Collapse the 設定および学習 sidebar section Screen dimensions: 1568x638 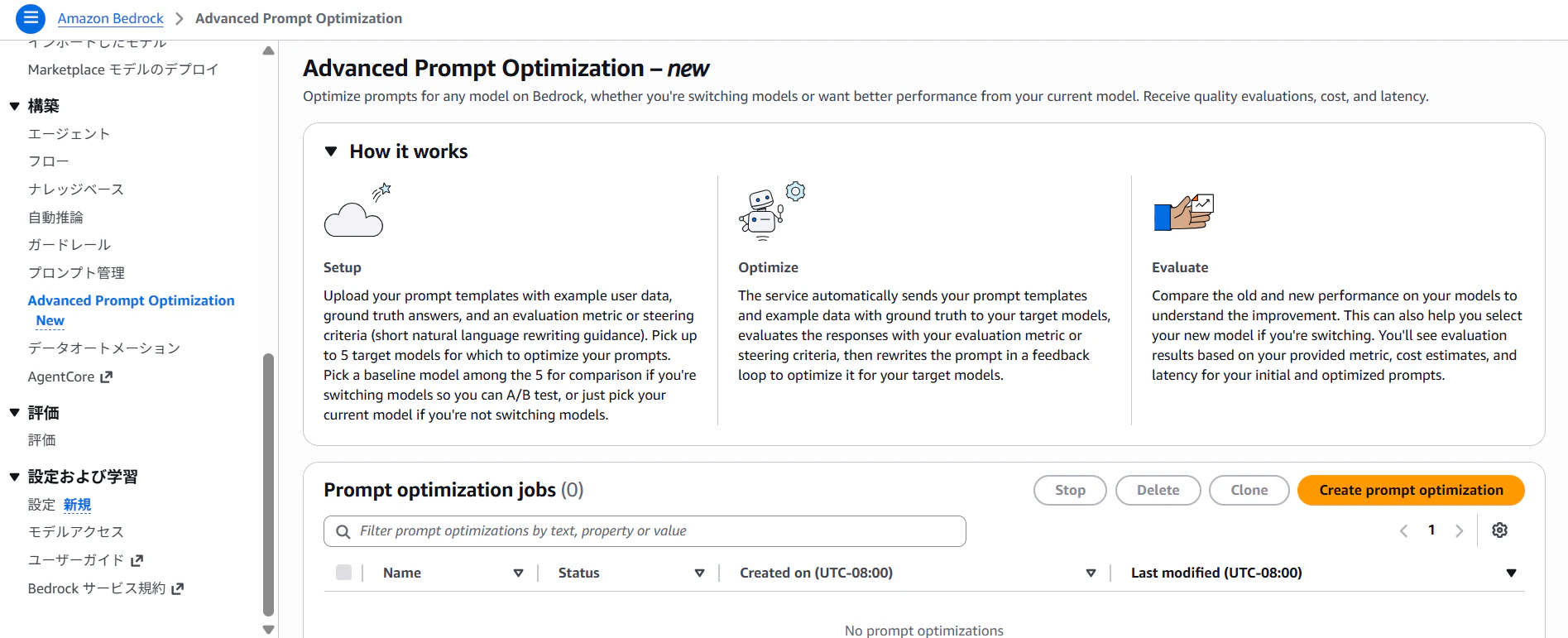(x=14, y=477)
